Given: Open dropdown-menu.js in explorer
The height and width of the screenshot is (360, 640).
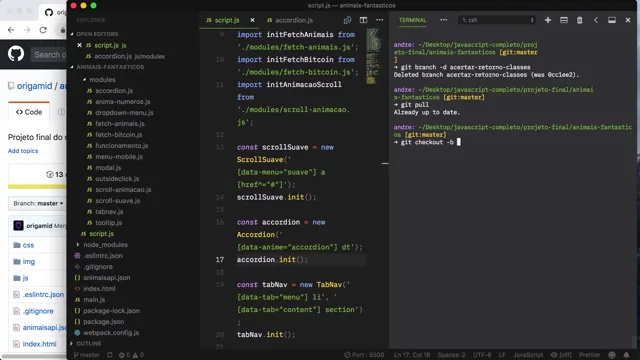Looking at the screenshot, I should (x=124, y=113).
